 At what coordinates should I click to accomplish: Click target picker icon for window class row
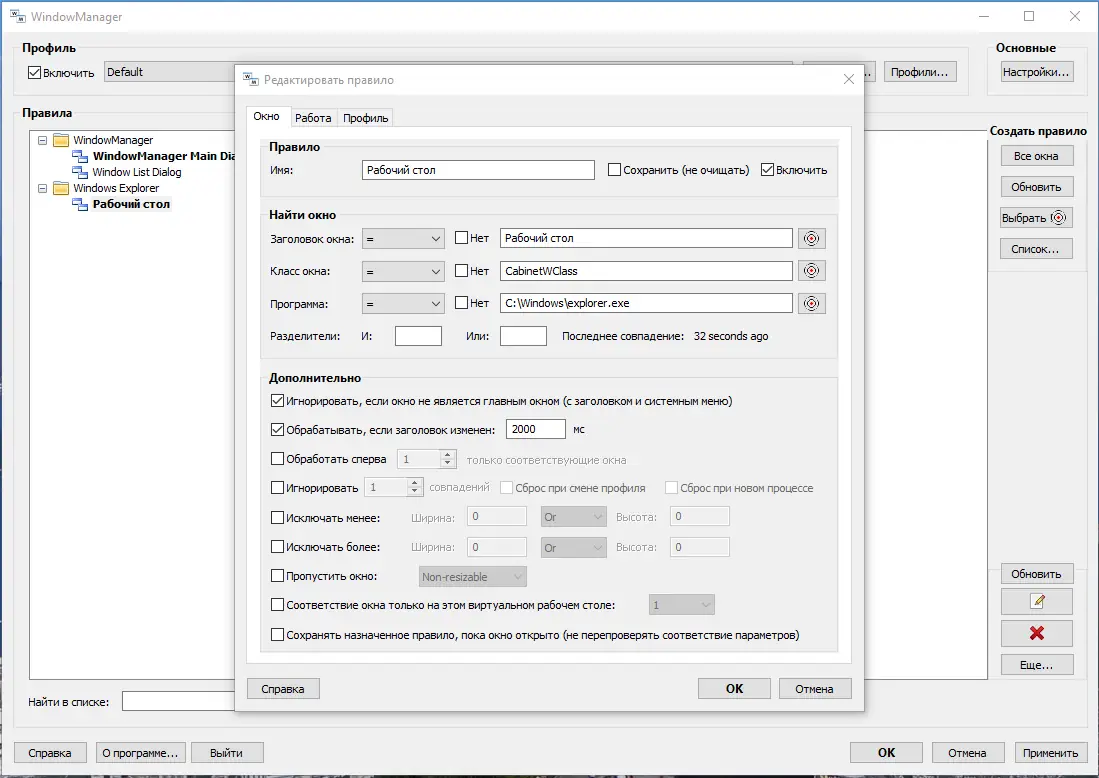pos(811,271)
